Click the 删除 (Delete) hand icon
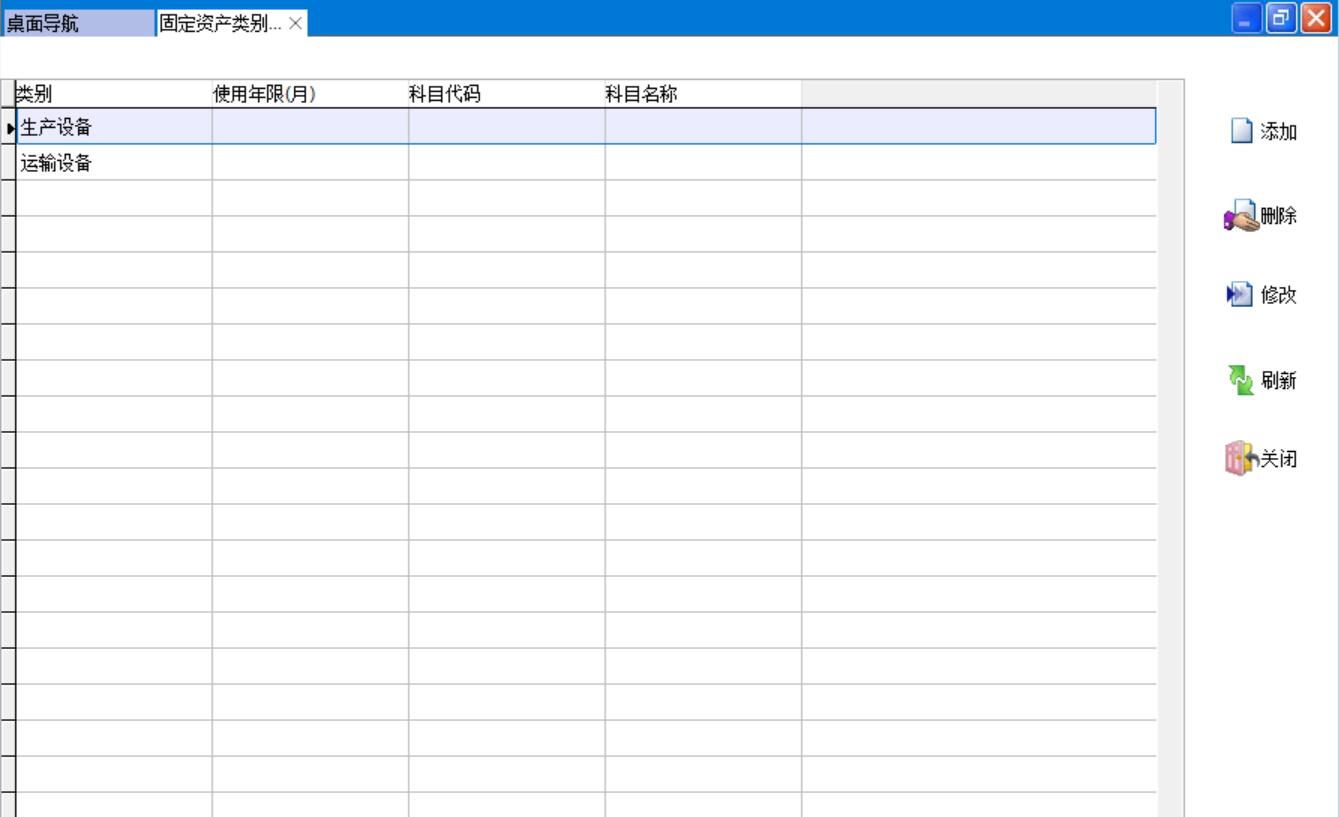This screenshot has width=1339, height=817. [x=1242, y=216]
